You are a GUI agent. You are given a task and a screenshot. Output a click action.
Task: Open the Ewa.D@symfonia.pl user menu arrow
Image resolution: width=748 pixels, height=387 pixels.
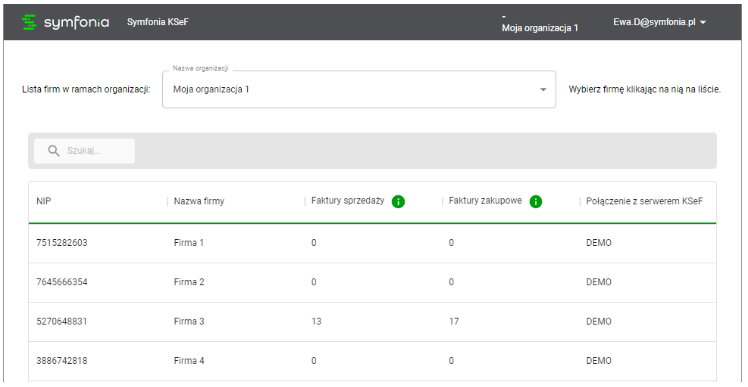coord(702,22)
